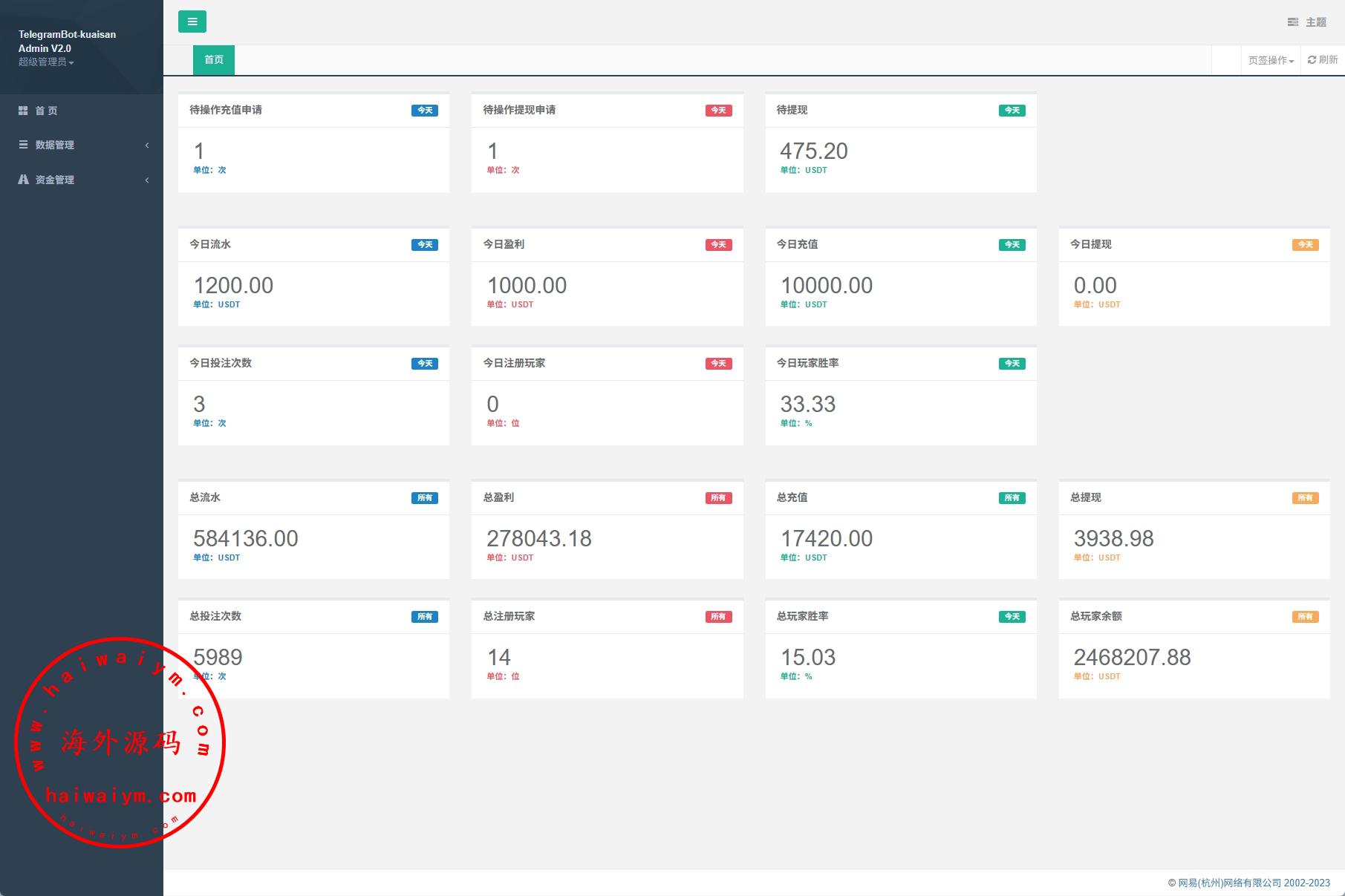Click the 数据管理 list icon
This screenshot has width=1345, height=896.
coord(23,145)
